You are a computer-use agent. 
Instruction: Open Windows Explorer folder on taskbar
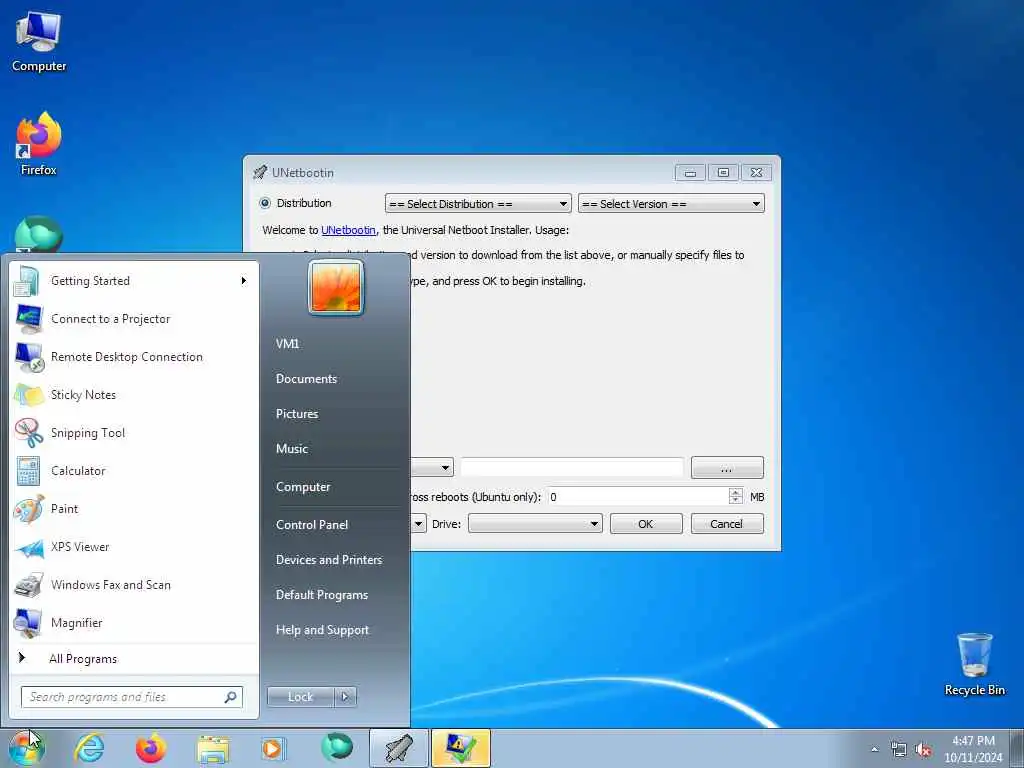pos(213,749)
